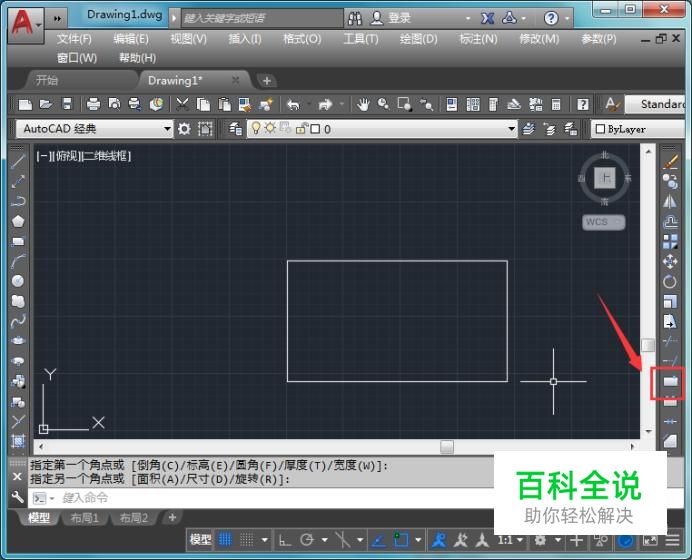Click the keyword search box in the title bar
The height and width of the screenshot is (560, 692).
262,18
